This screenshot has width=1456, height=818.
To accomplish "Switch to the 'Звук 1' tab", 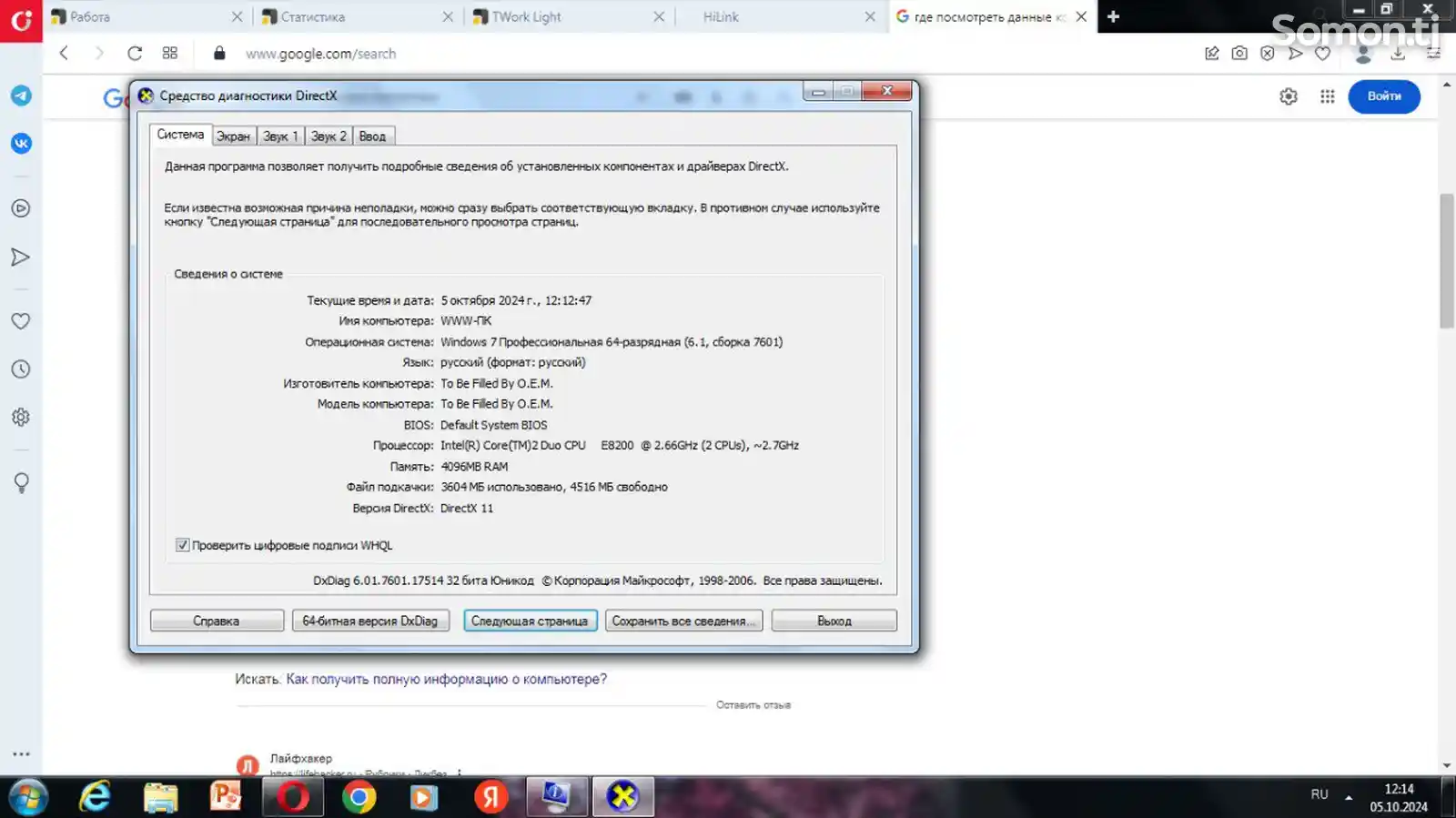I will 280,136.
